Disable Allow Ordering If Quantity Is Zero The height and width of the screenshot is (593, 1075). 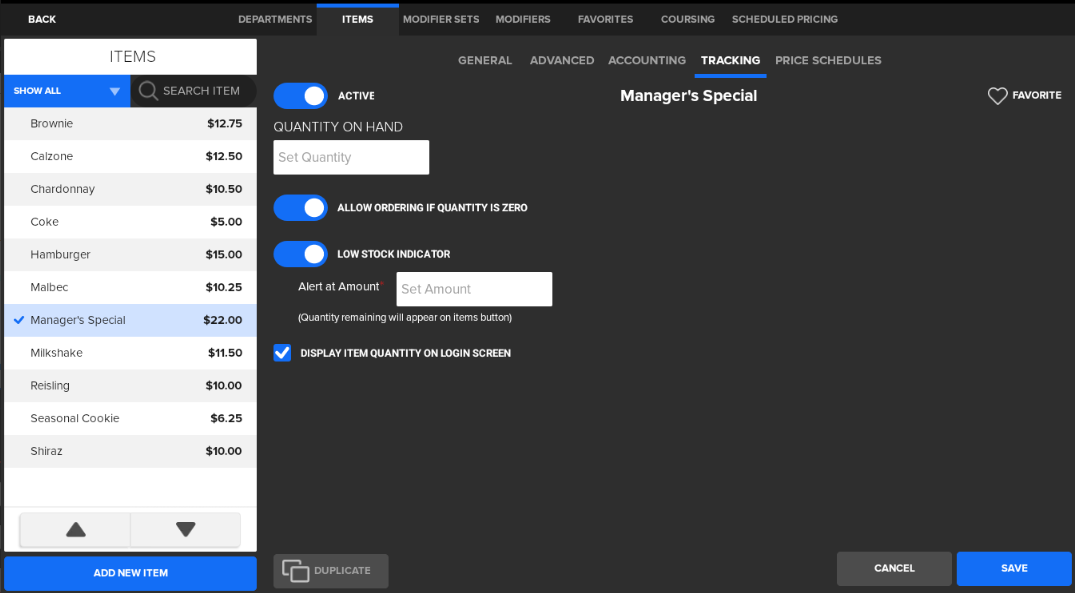(300, 208)
